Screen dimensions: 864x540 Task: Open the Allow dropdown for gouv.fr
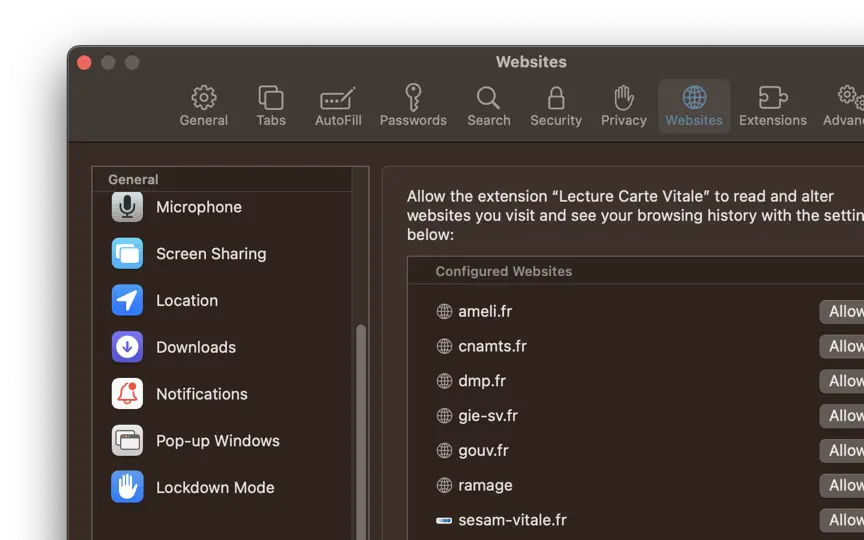coord(841,450)
